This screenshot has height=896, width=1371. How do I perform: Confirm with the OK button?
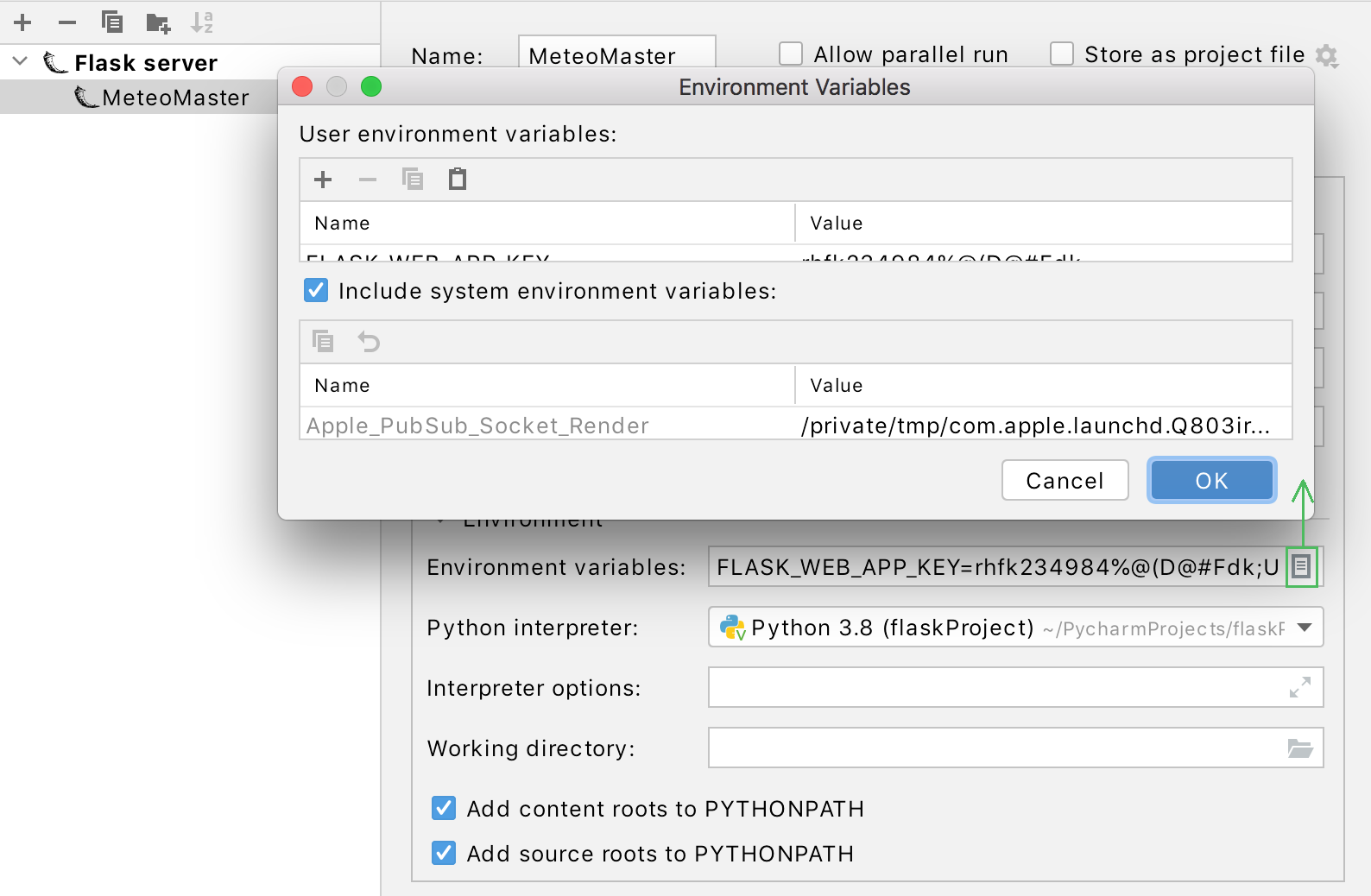[1212, 480]
